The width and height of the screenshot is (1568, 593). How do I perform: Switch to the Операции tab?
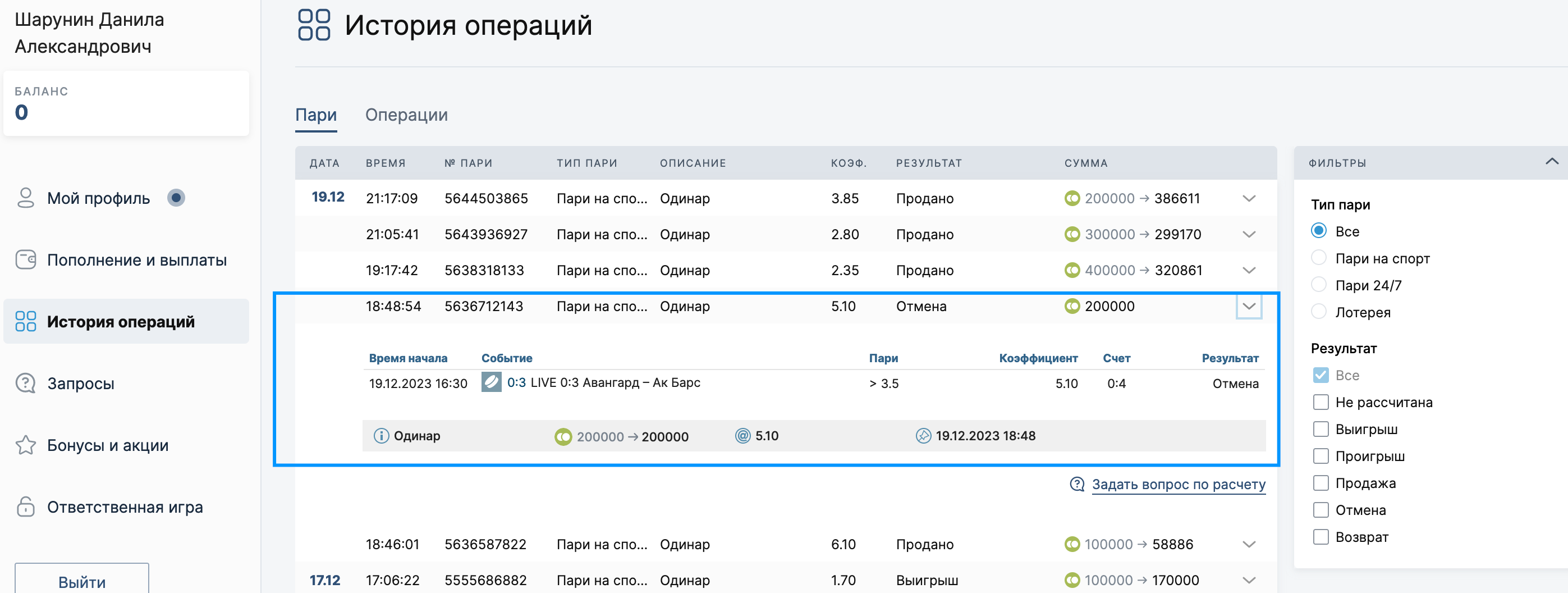click(x=406, y=115)
